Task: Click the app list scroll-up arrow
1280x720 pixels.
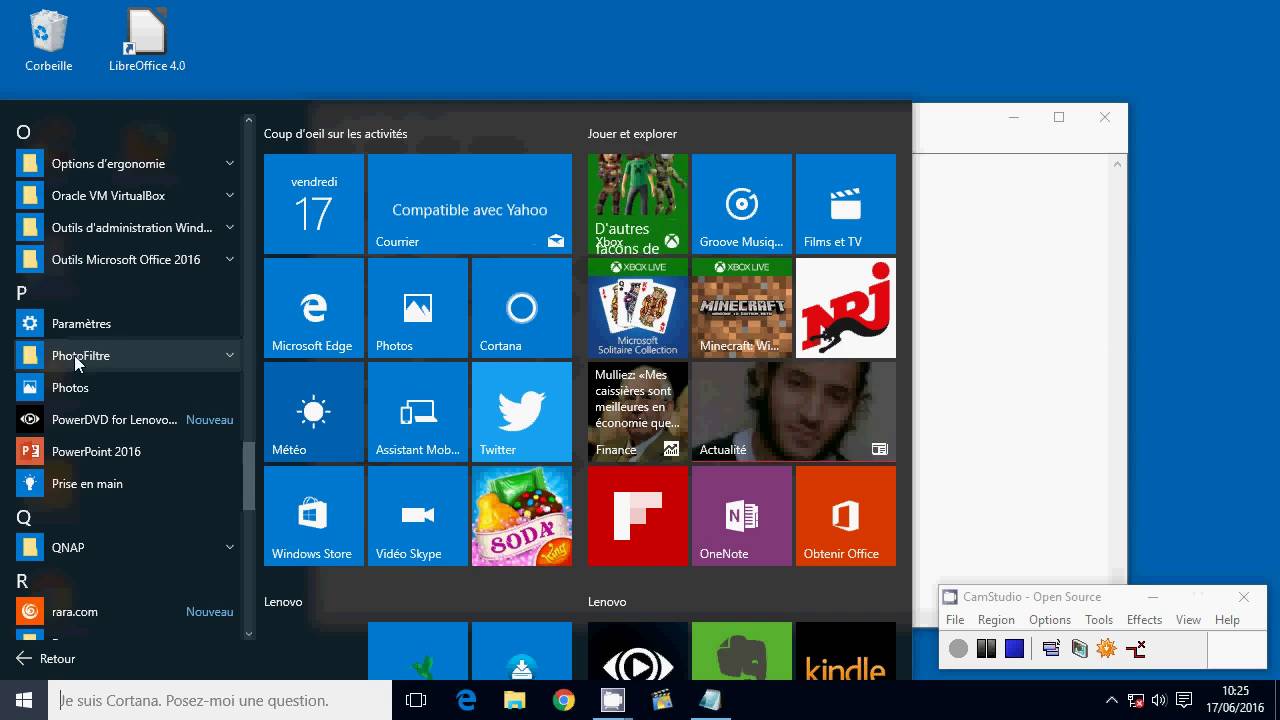Action: click(x=249, y=121)
